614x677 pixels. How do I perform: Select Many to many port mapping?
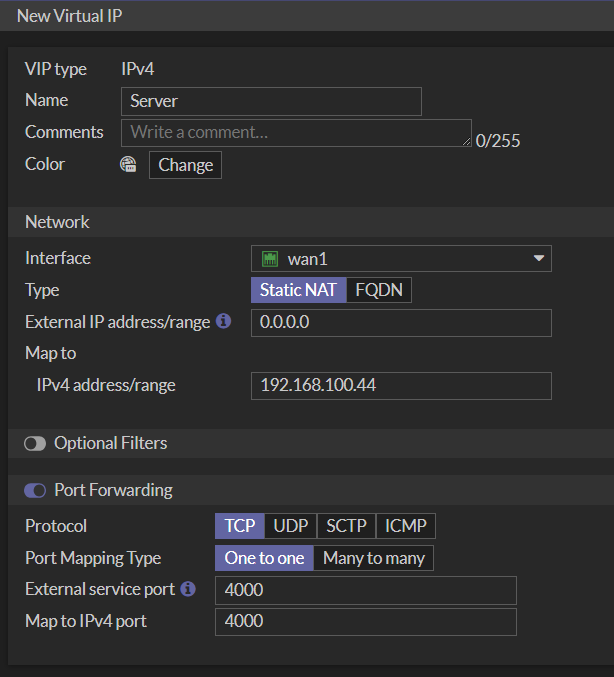(374, 558)
